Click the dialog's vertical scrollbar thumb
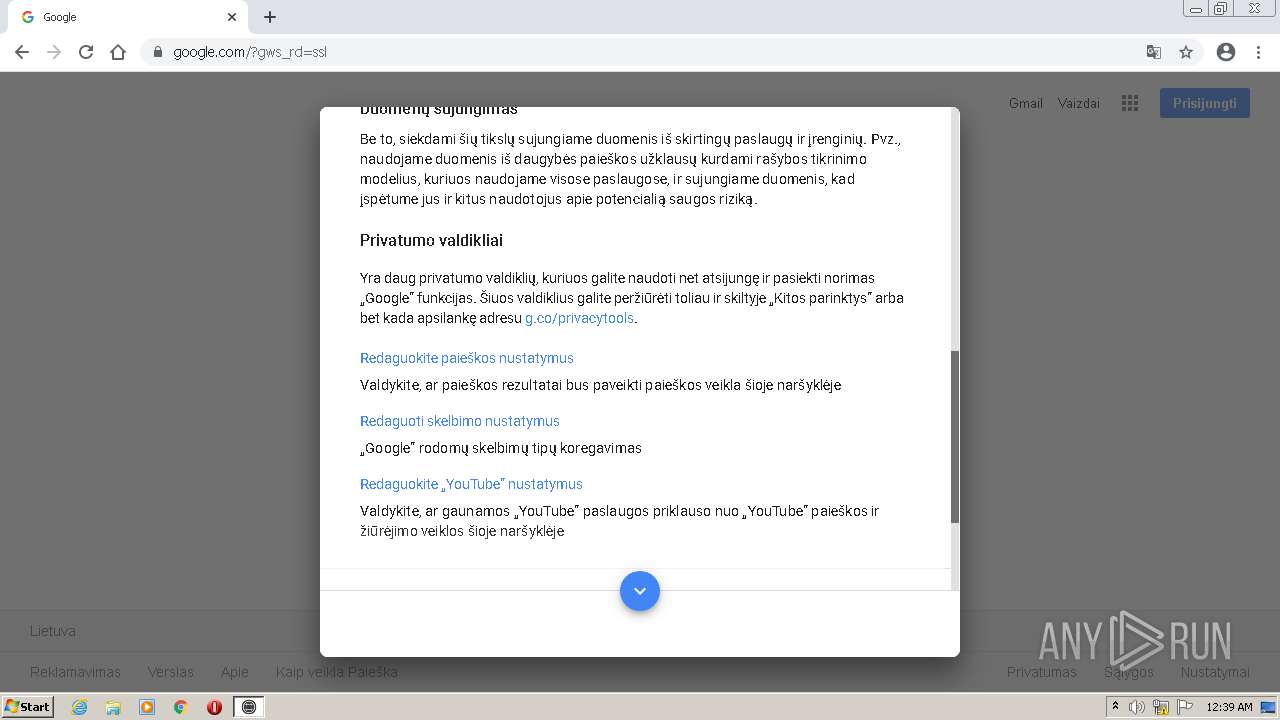Screen dimensions: 1280x720 pos(955,436)
